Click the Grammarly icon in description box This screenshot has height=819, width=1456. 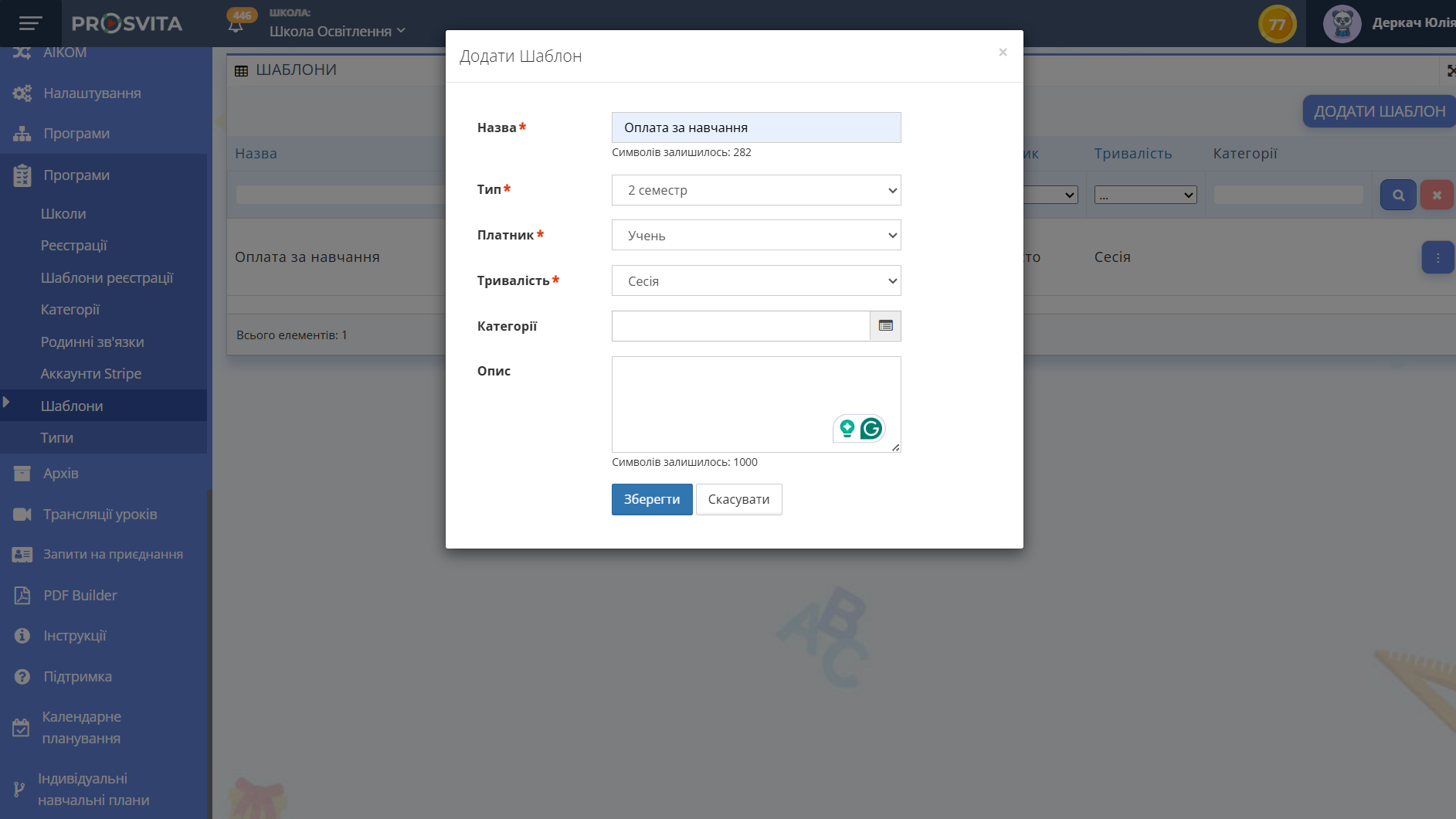click(871, 428)
